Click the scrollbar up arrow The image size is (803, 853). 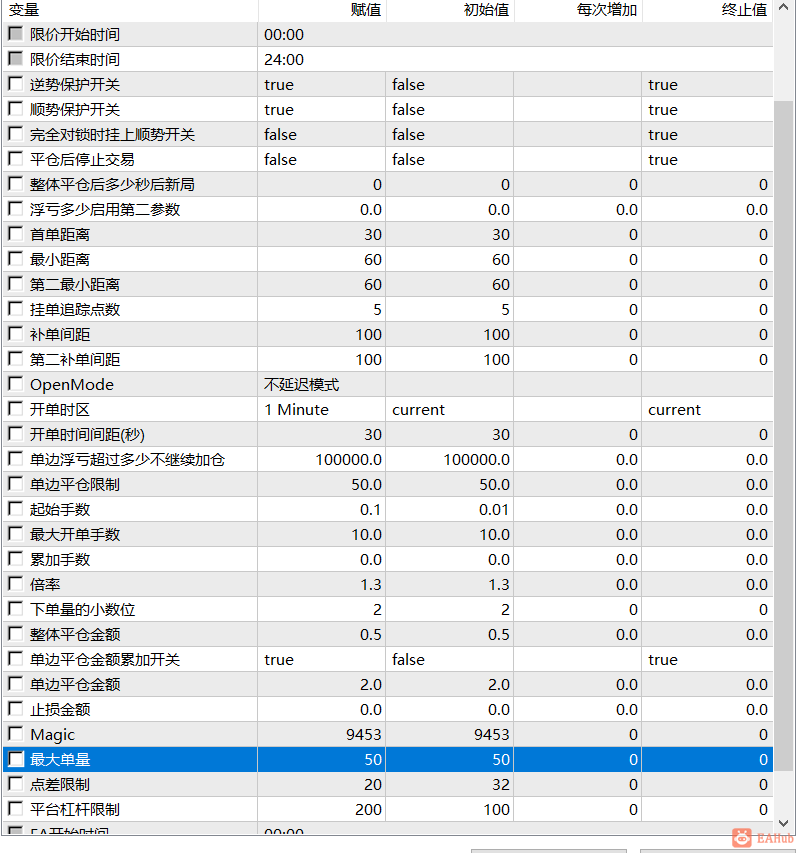click(783, 8)
